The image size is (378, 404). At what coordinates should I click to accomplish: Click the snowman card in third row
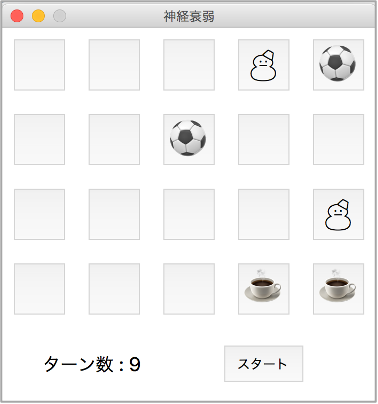tap(338, 214)
